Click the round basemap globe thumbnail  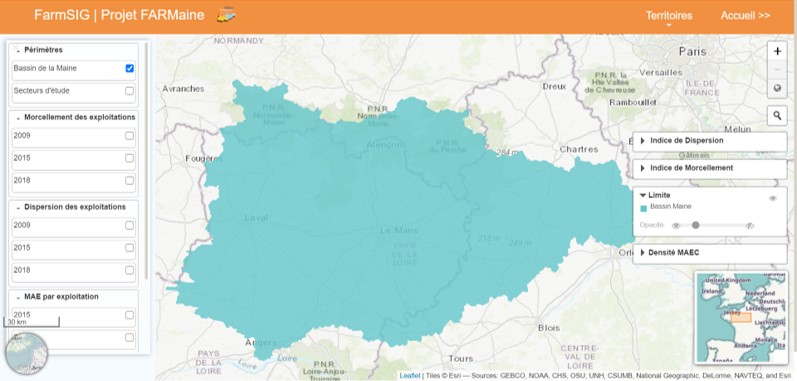(x=26, y=354)
